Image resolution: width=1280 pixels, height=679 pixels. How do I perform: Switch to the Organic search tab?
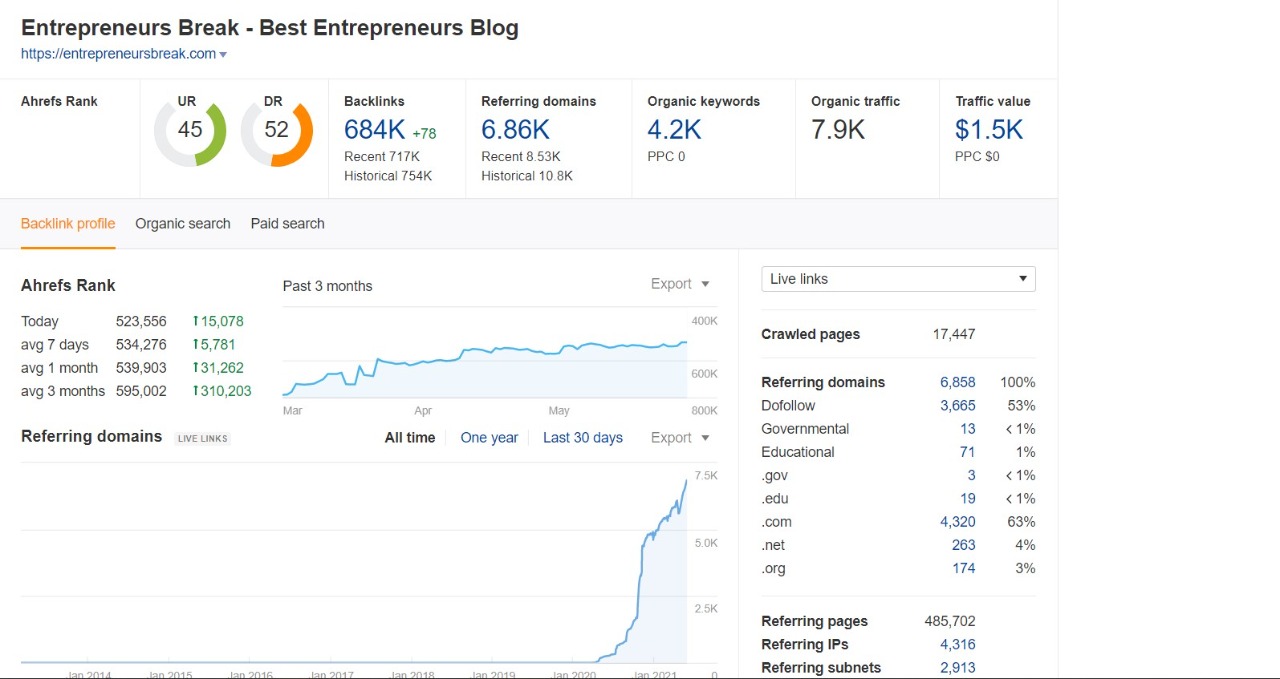tap(182, 223)
